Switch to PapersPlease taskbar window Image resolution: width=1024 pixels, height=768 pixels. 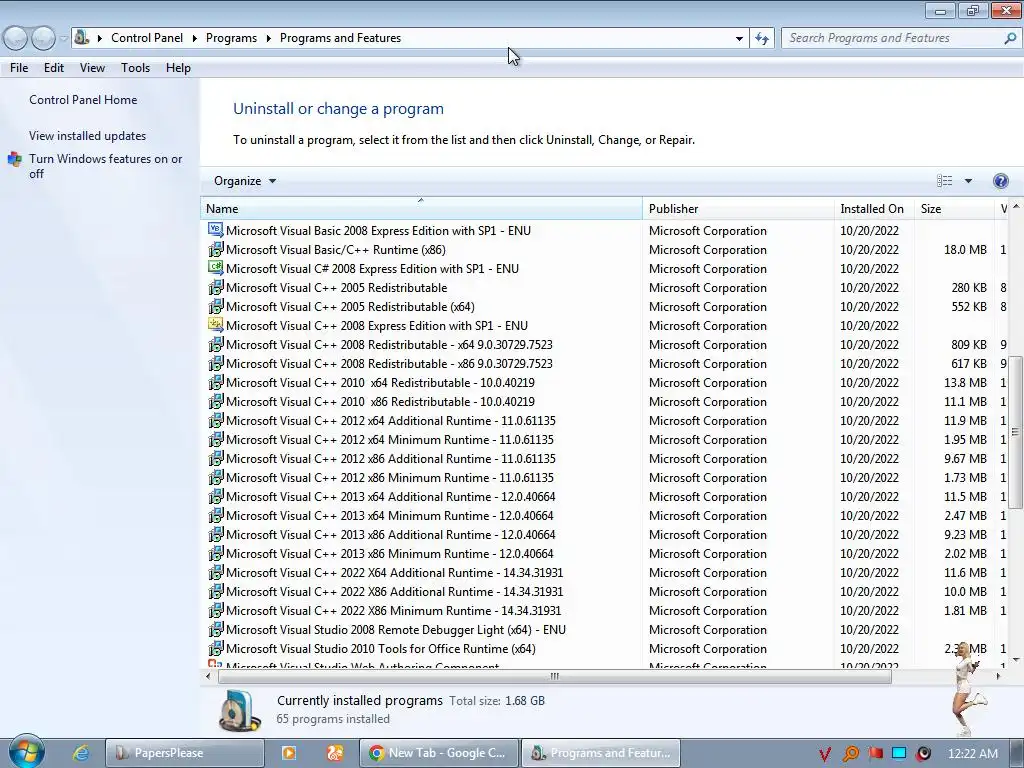(185, 753)
